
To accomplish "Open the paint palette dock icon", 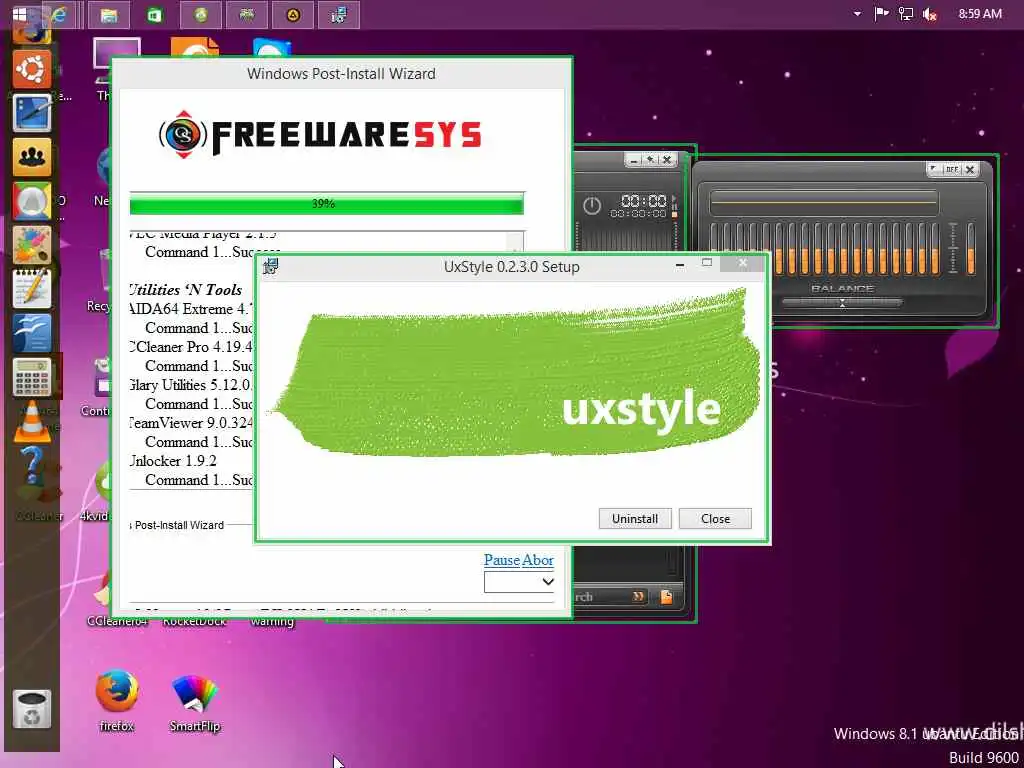I will coord(31,245).
